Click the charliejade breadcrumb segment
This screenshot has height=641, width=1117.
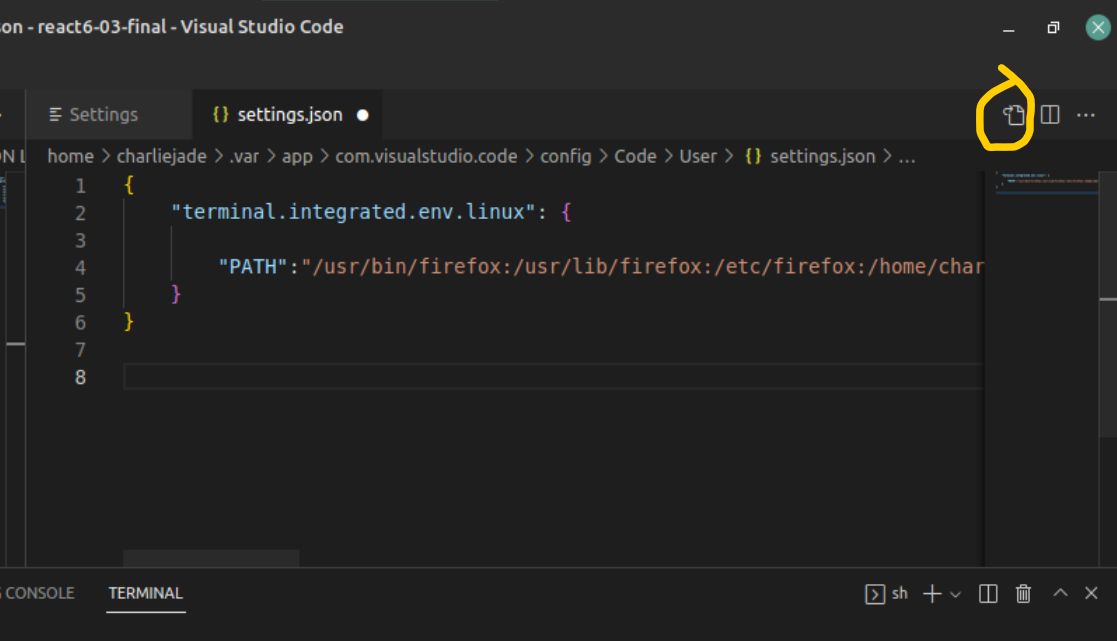[x=162, y=156]
